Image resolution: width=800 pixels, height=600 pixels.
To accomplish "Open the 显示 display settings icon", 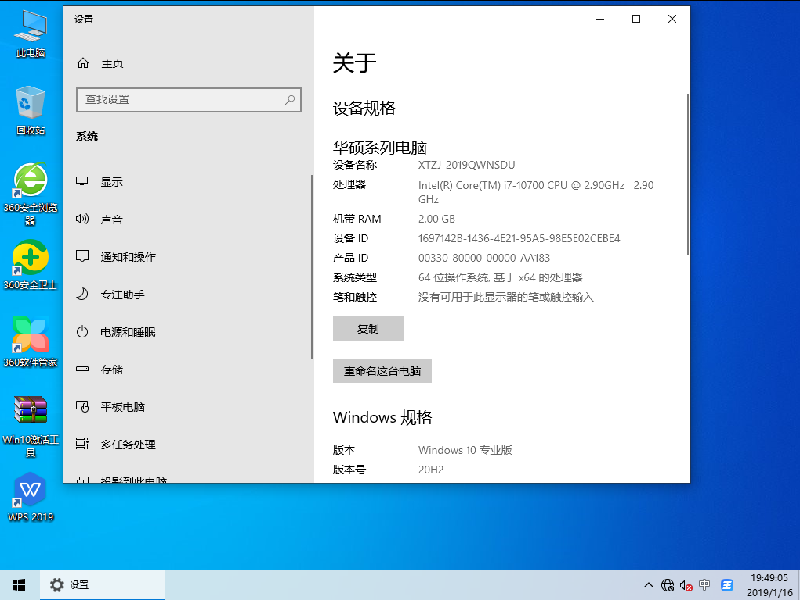I will 82,182.
